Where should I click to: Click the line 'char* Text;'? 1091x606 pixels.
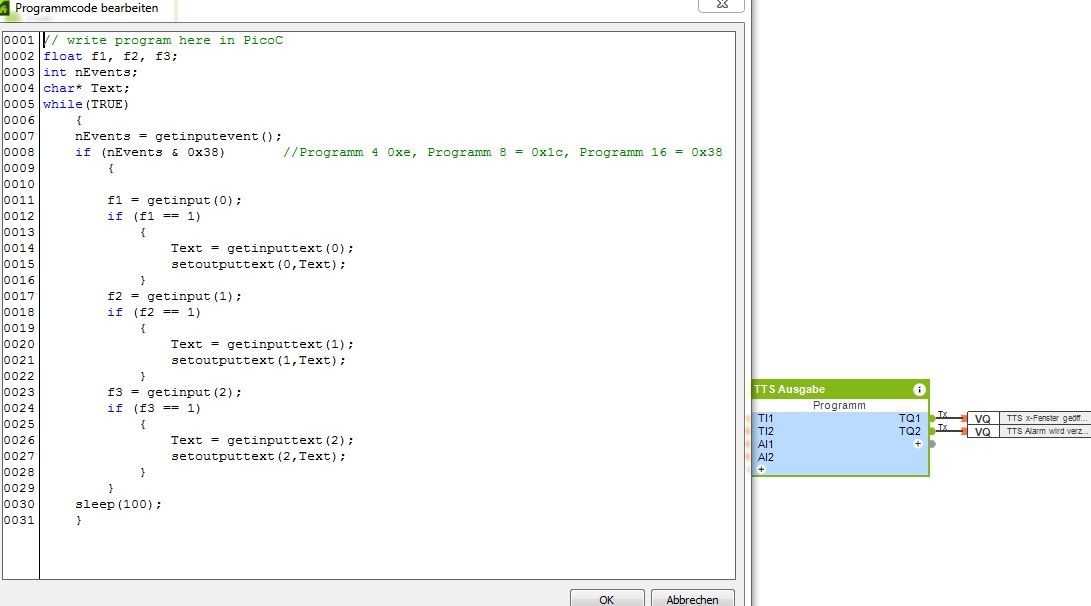(86, 88)
